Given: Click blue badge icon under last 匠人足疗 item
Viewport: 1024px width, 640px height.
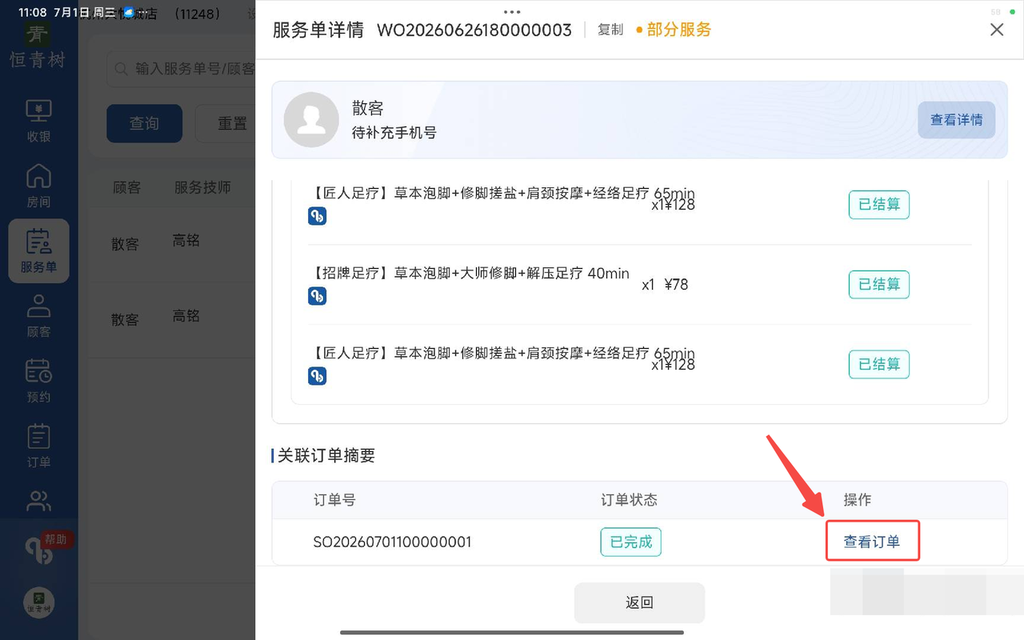Looking at the screenshot, I should 317,376.
